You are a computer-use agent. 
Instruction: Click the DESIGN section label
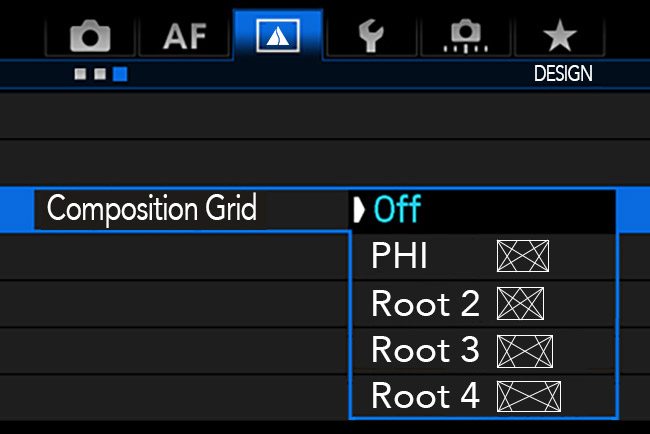(x=563, y=74)
